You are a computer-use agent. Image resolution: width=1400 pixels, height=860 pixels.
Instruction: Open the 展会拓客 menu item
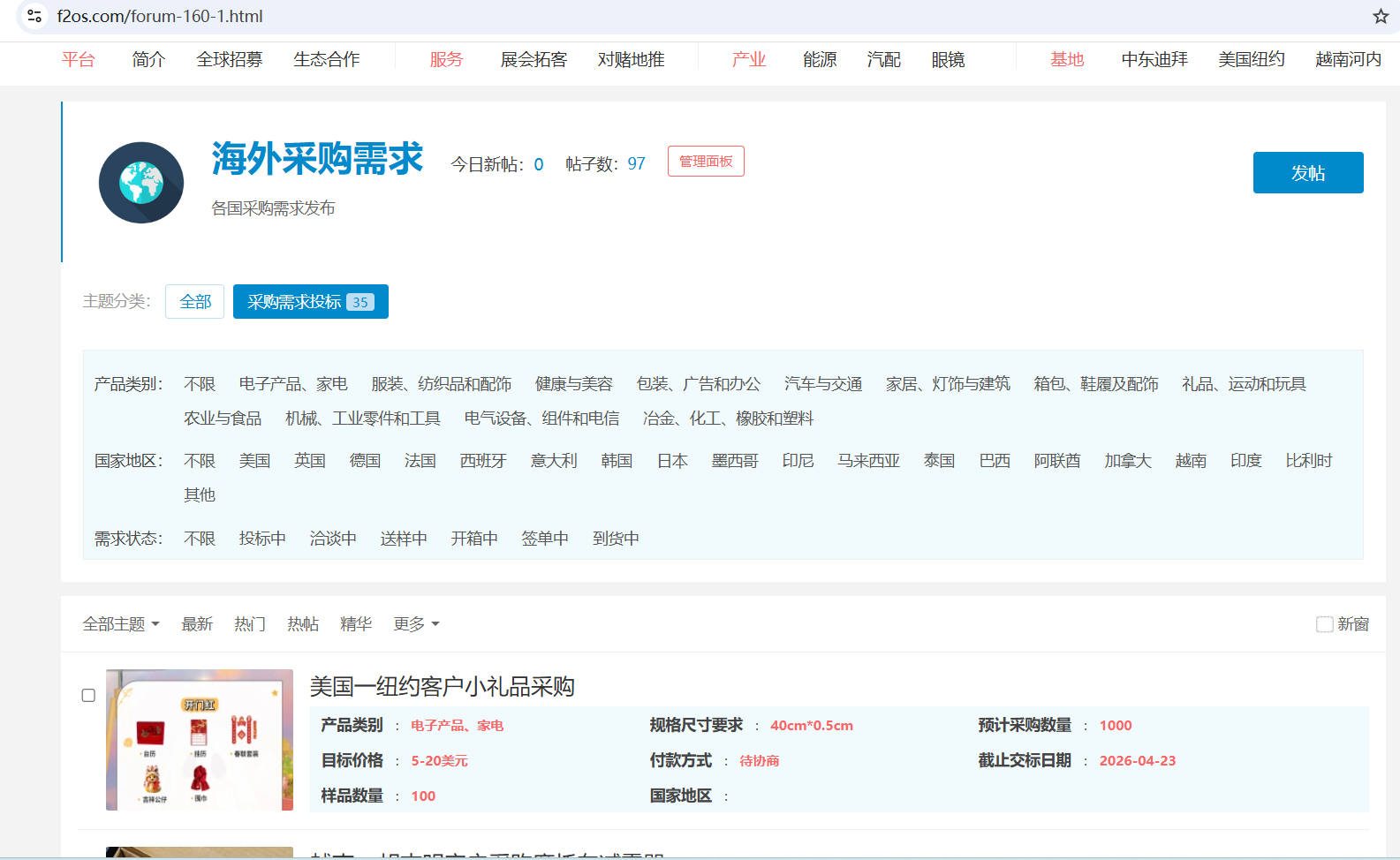point(534,59)
